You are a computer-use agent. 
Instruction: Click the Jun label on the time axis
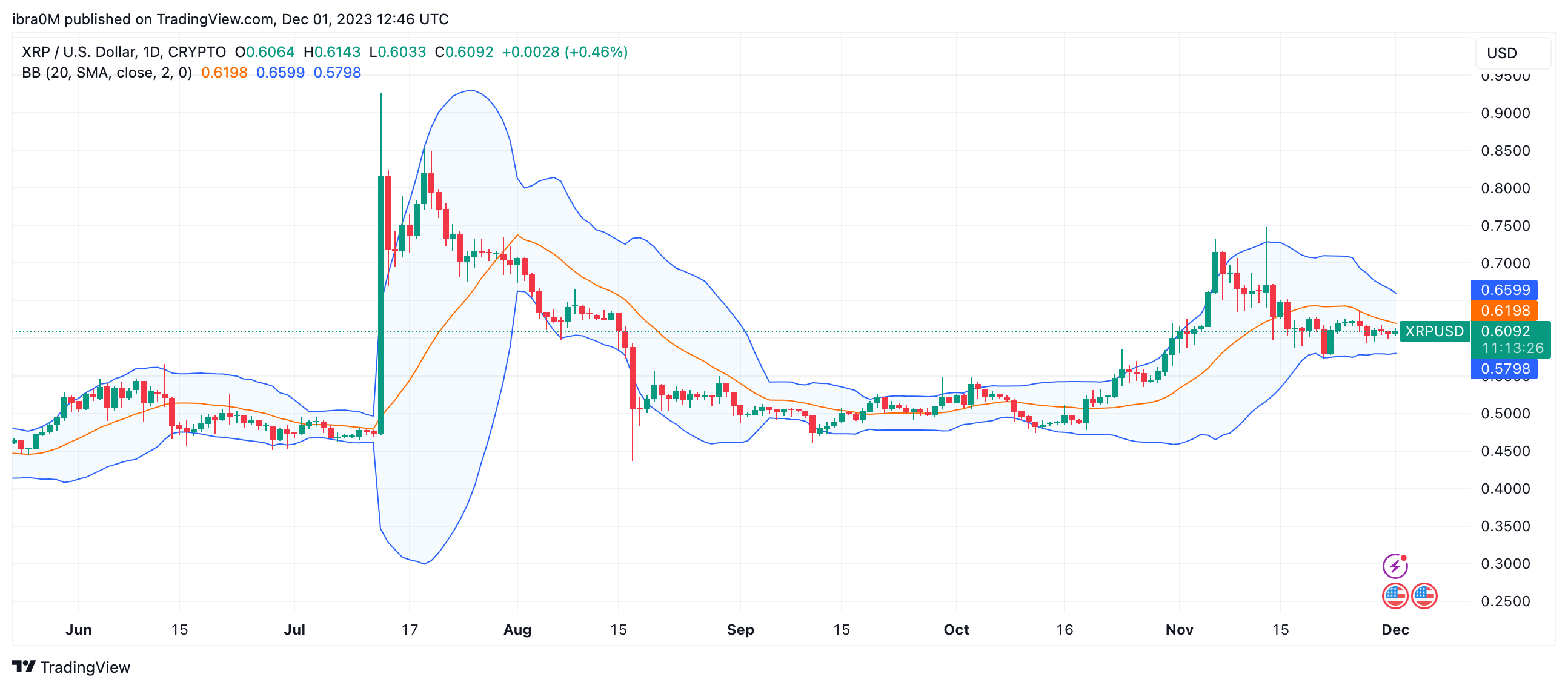pos(79,630)
